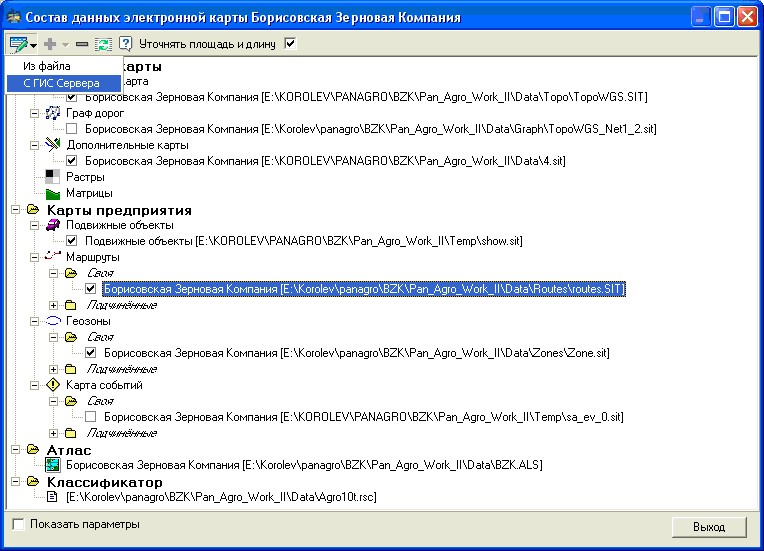Click the open map toolbar icon
This screenshot has height=551, width=764.
pyautogui.click(x=19, y=44)
